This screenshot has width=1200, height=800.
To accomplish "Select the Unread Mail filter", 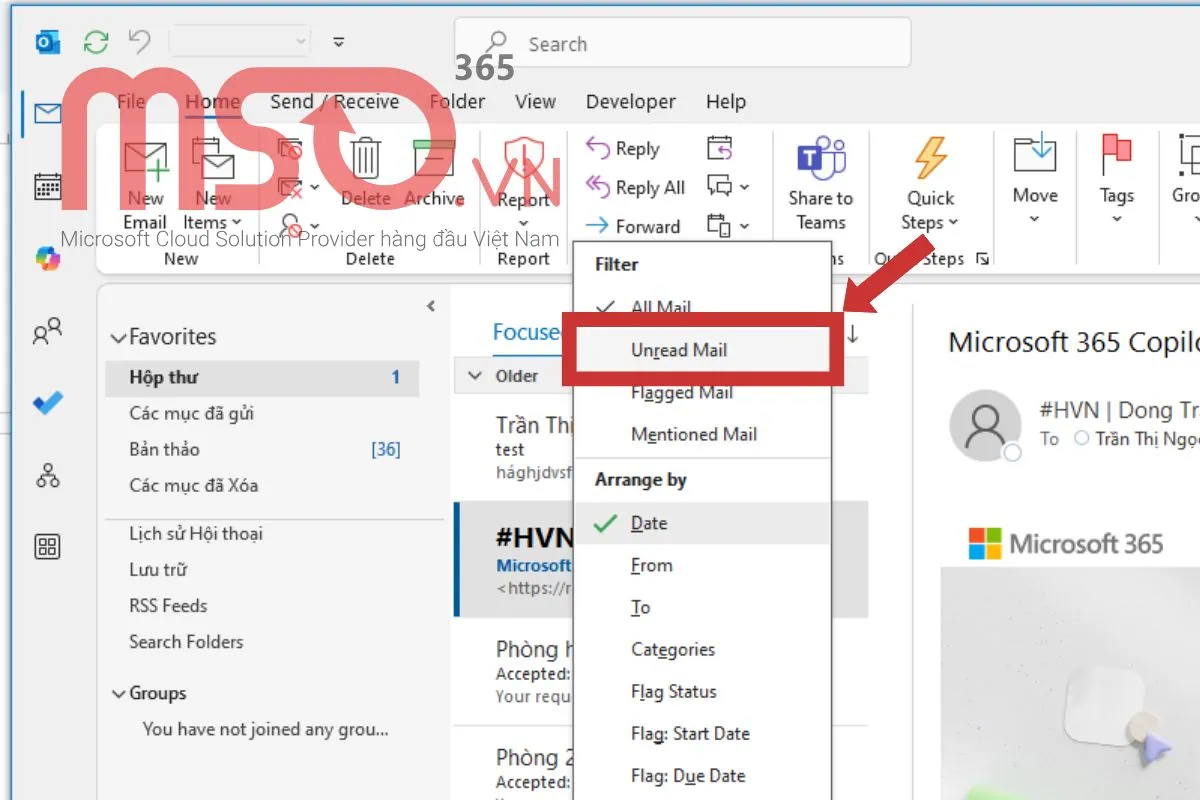I will click(679, 350).
